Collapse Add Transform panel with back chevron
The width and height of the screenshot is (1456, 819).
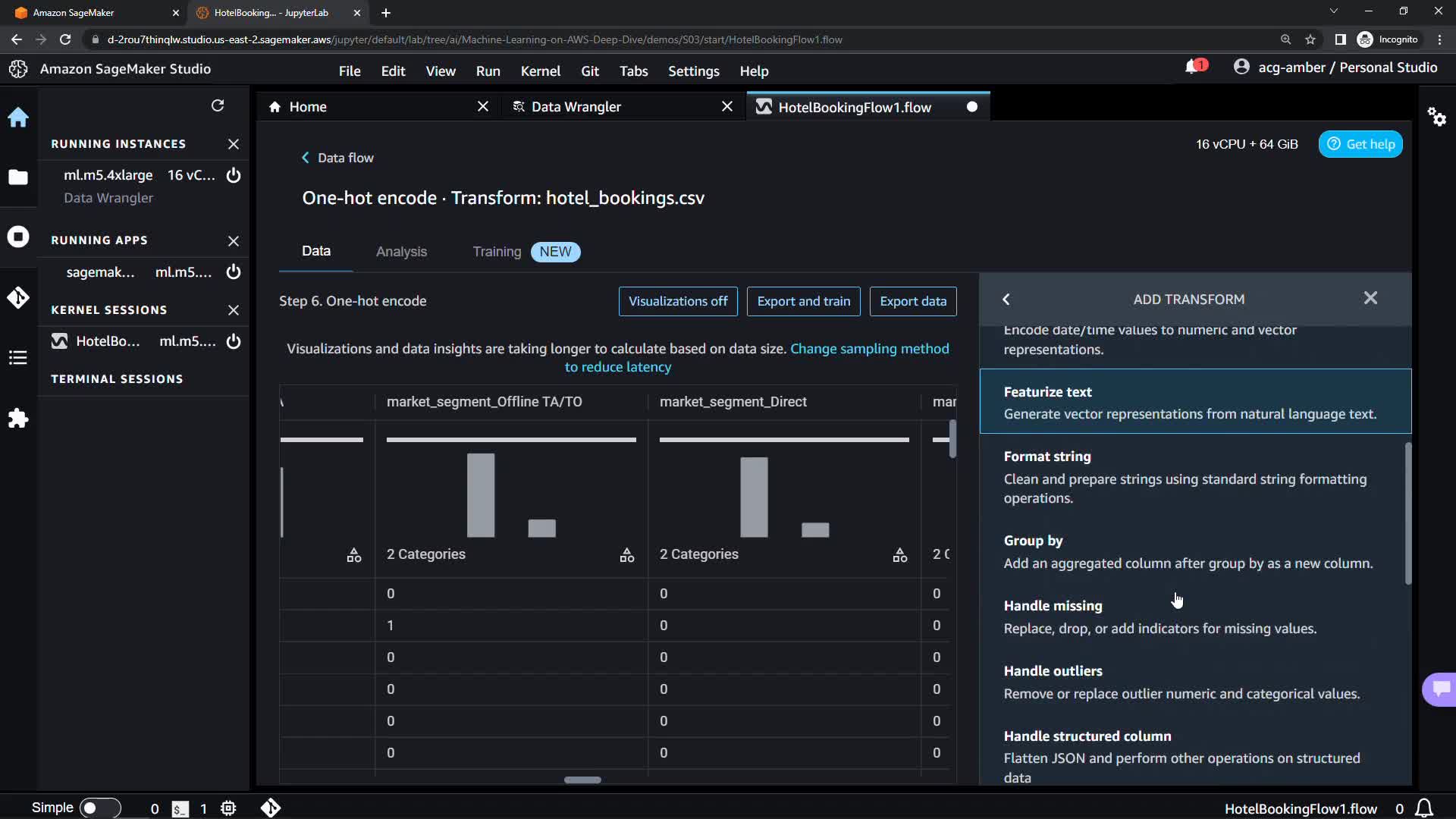pyautogui.click(x=1006, y=300)
